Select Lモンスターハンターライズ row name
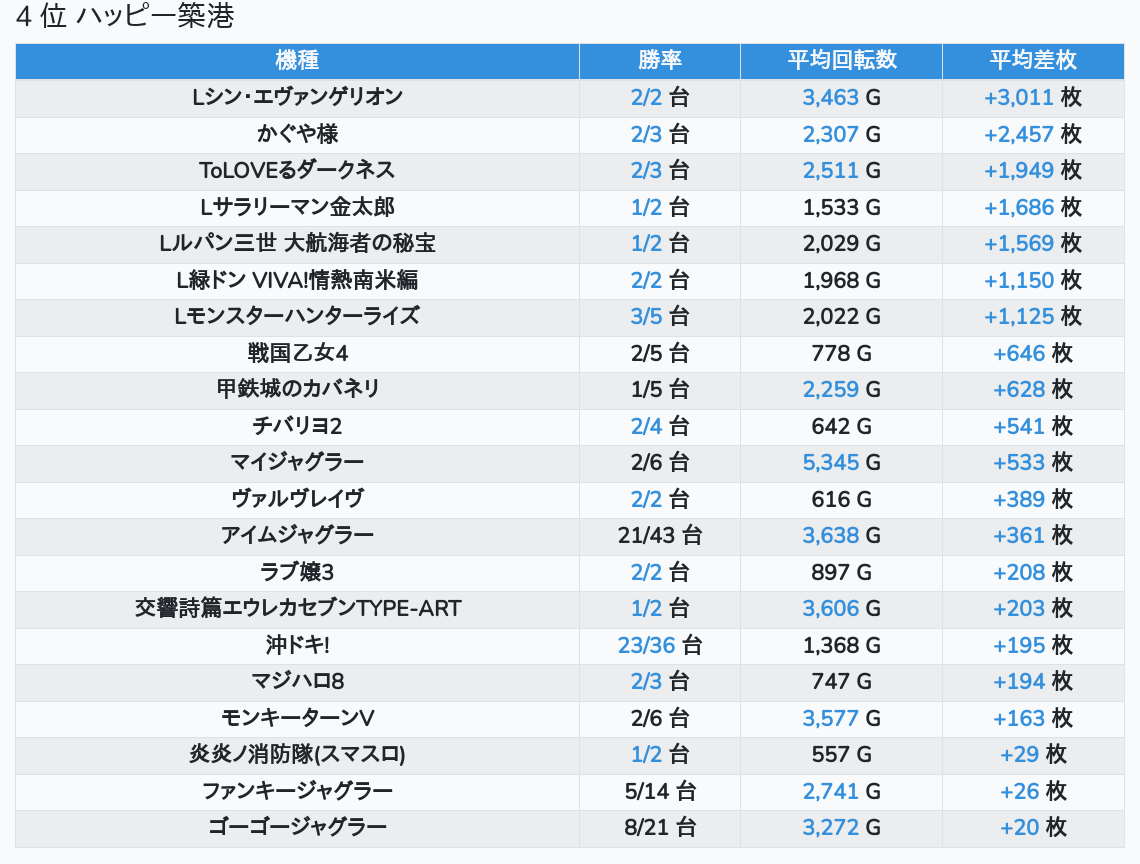The height and width of the screenshot is (864, 1140). pyautogui.click(x=297, y=316)
